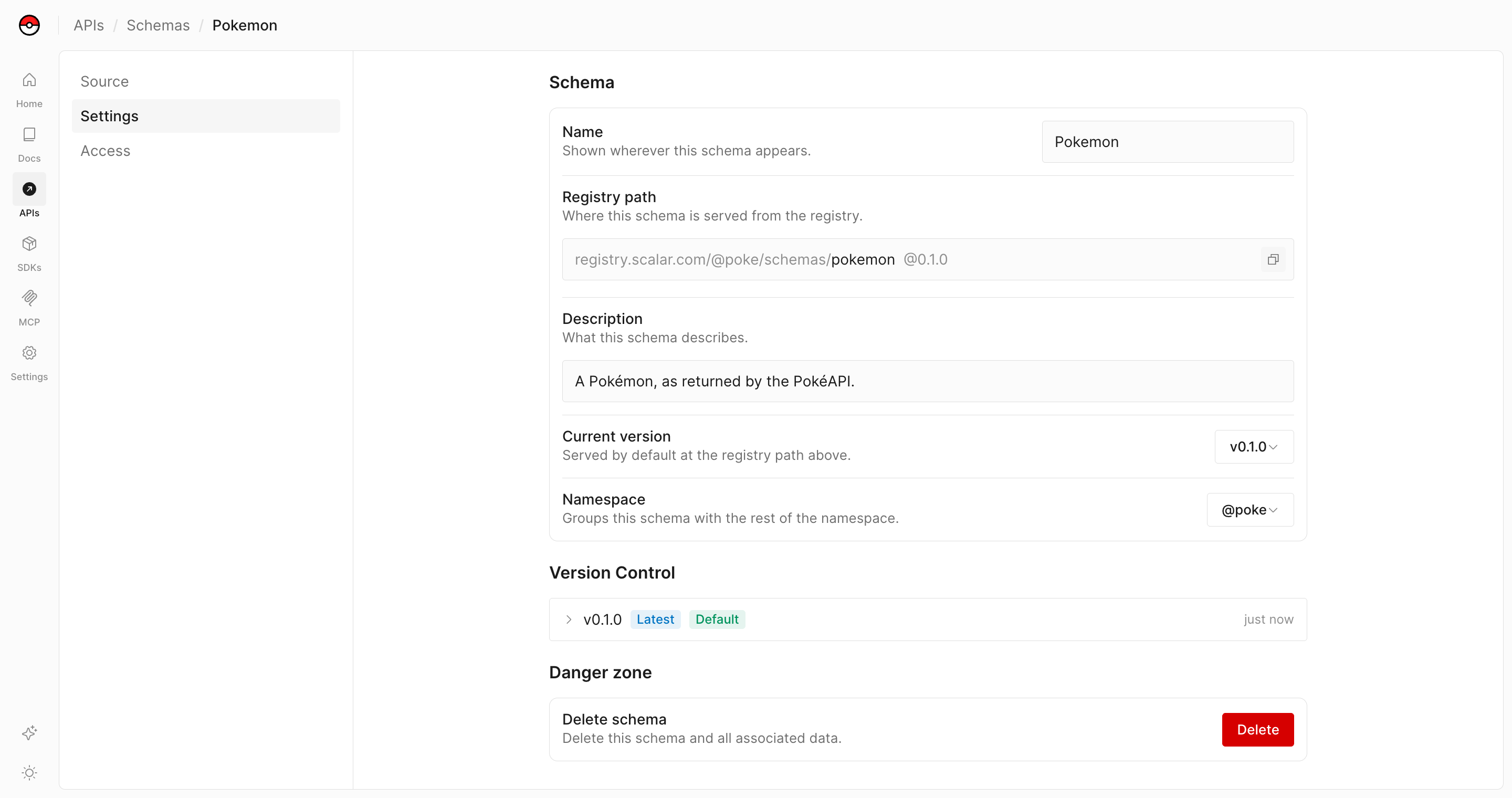Toggle light/dark theme sun icon
Image resolution: width=1512 pixels, height=798 pixels.
coord(29,772)
